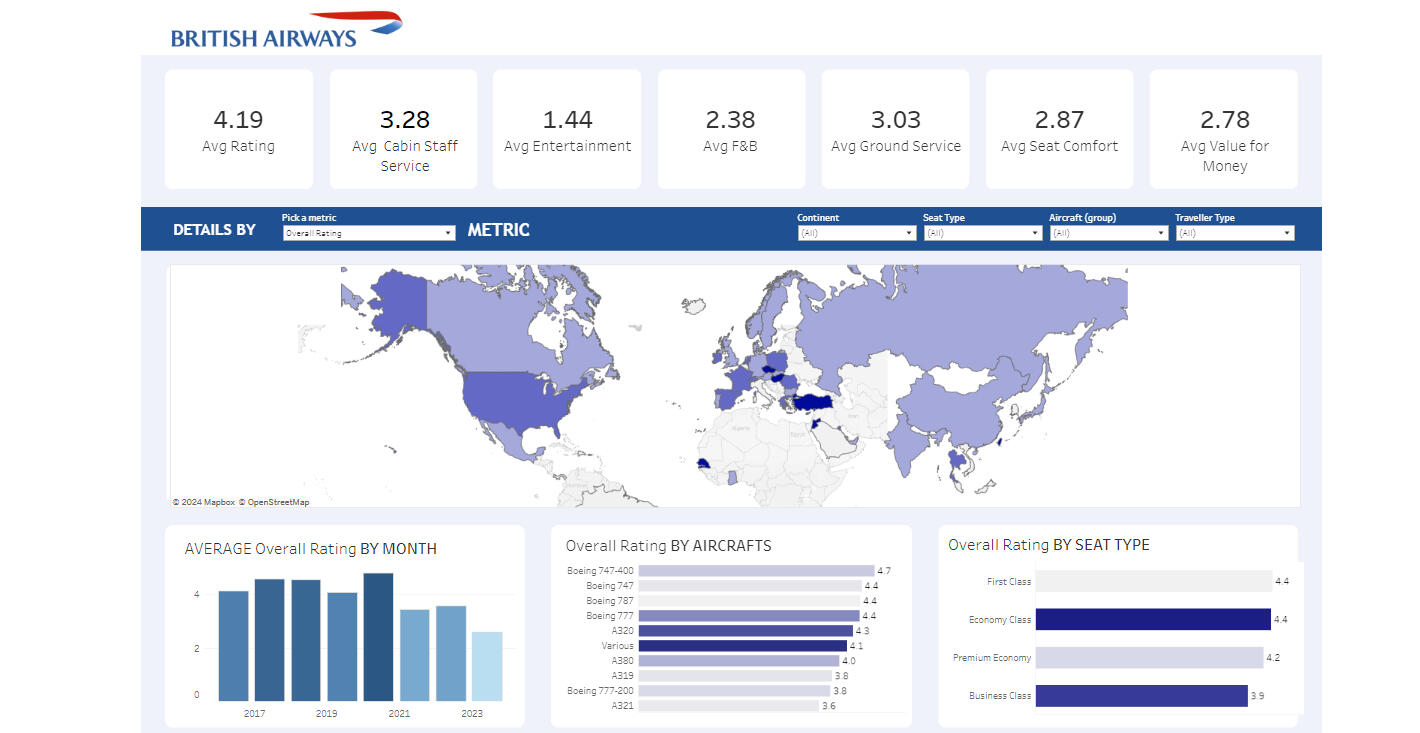Open the Traveller Type filter dropdown

(x=1234, y=233)
